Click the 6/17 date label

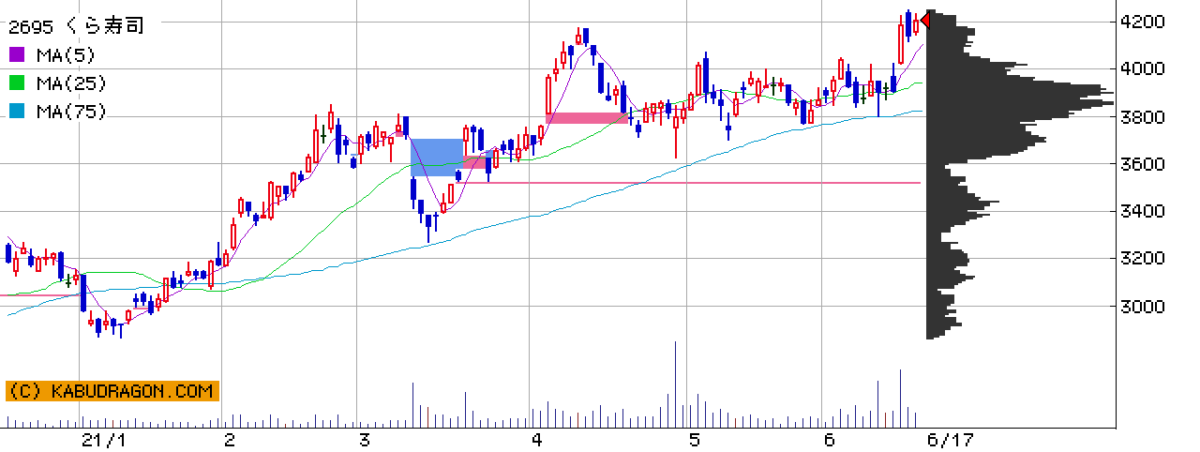950,440
